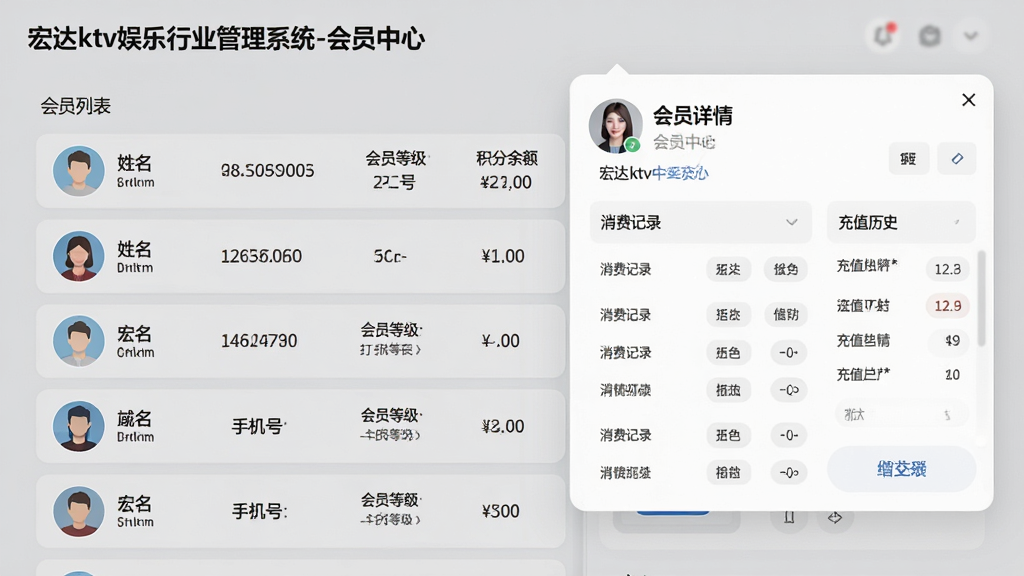1024x576 pixels.
Task: Click the gray square button beside the pencil icon
Action: [x=908, y=159]
